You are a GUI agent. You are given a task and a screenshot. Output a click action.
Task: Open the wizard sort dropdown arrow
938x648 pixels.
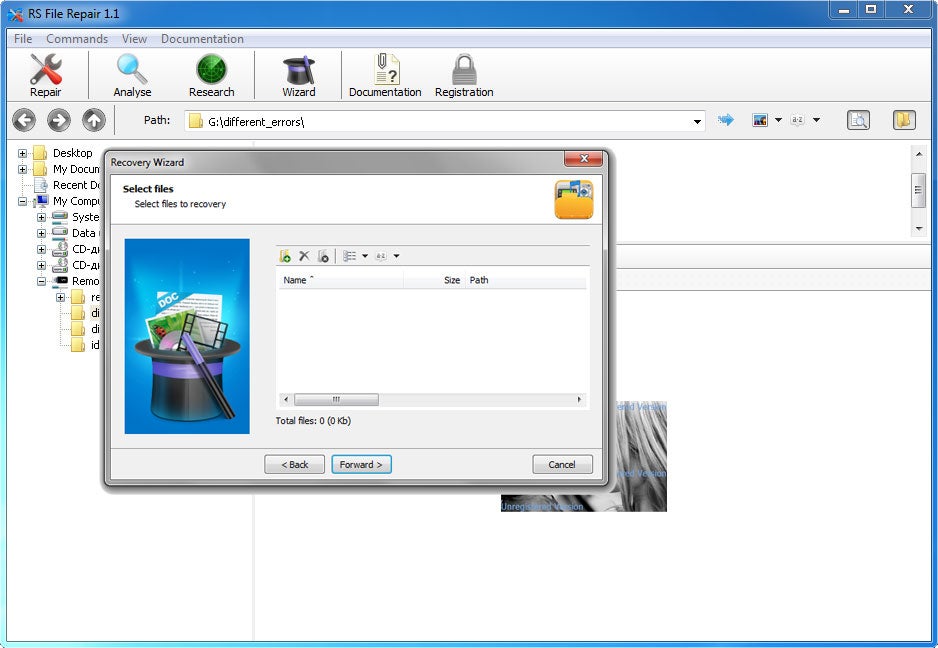[x=396, y=256]
